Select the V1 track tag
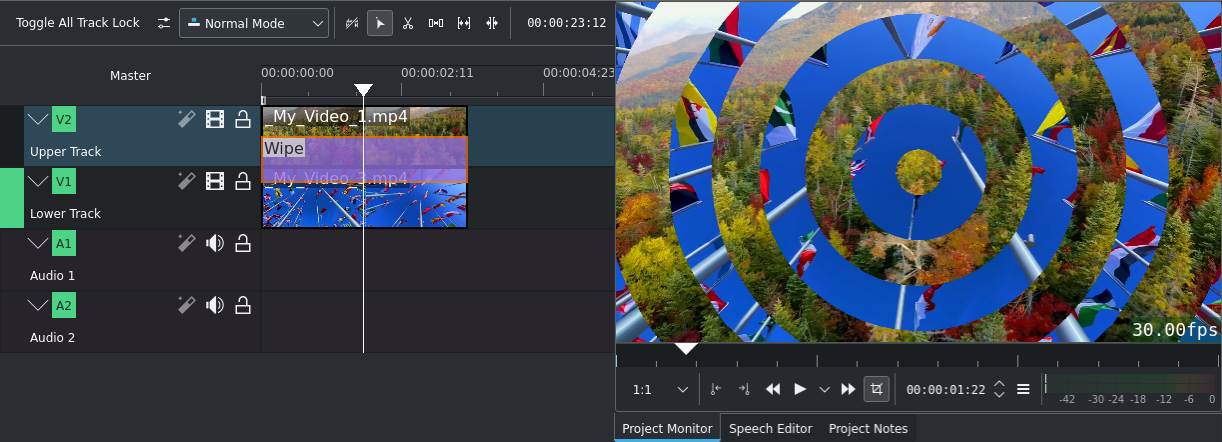The image size is (1222, 442). (64, 181)
